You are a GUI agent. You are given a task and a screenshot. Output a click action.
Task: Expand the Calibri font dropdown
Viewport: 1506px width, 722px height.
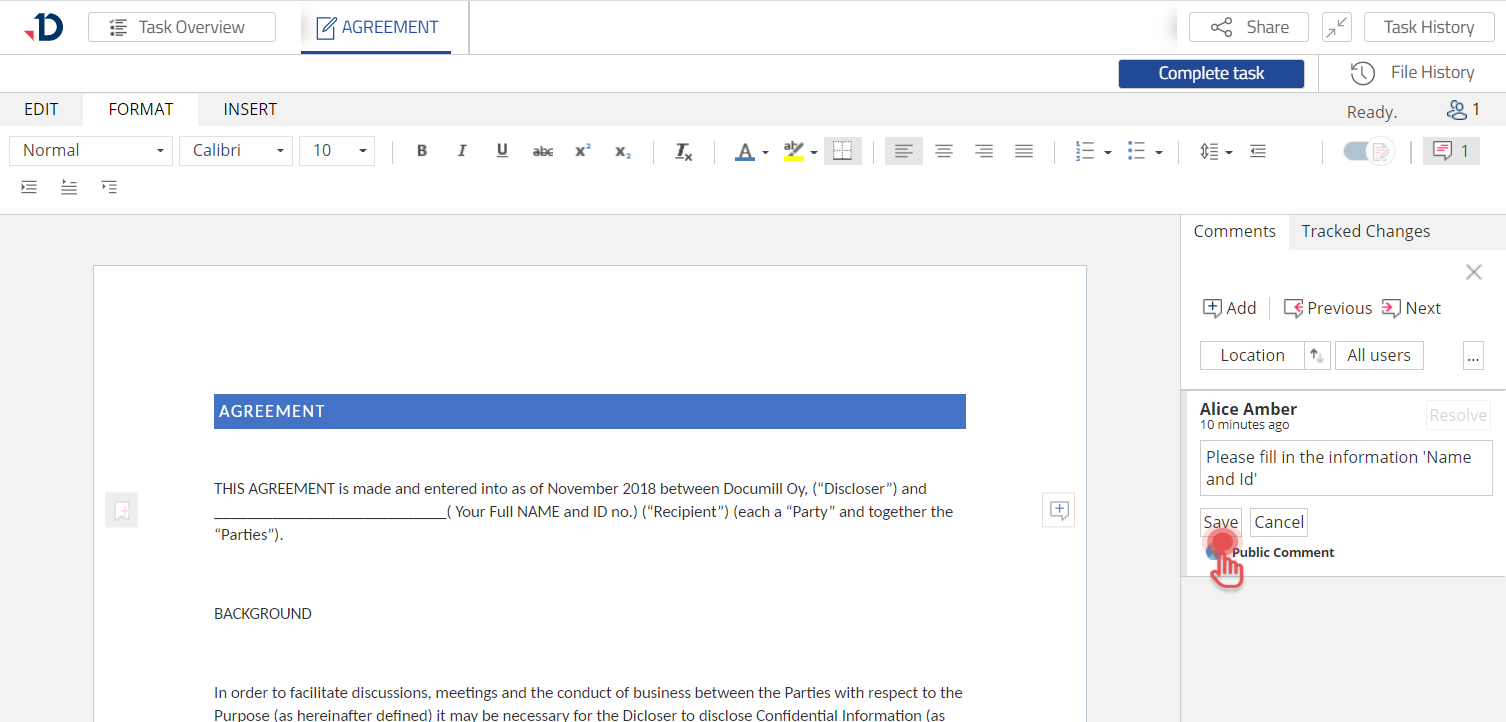tap(236, 151)
